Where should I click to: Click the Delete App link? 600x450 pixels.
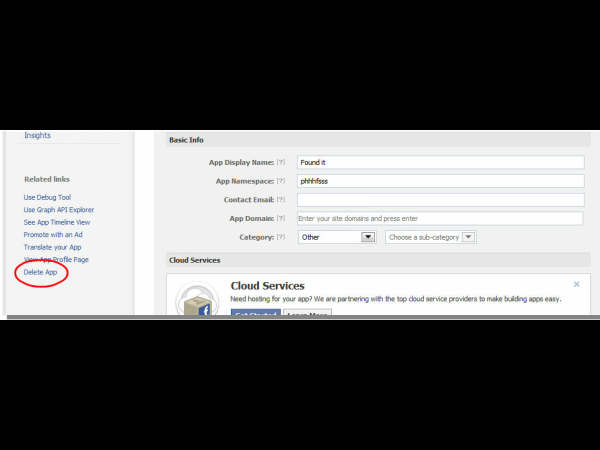pyautogui.click(x=41, y=272)
